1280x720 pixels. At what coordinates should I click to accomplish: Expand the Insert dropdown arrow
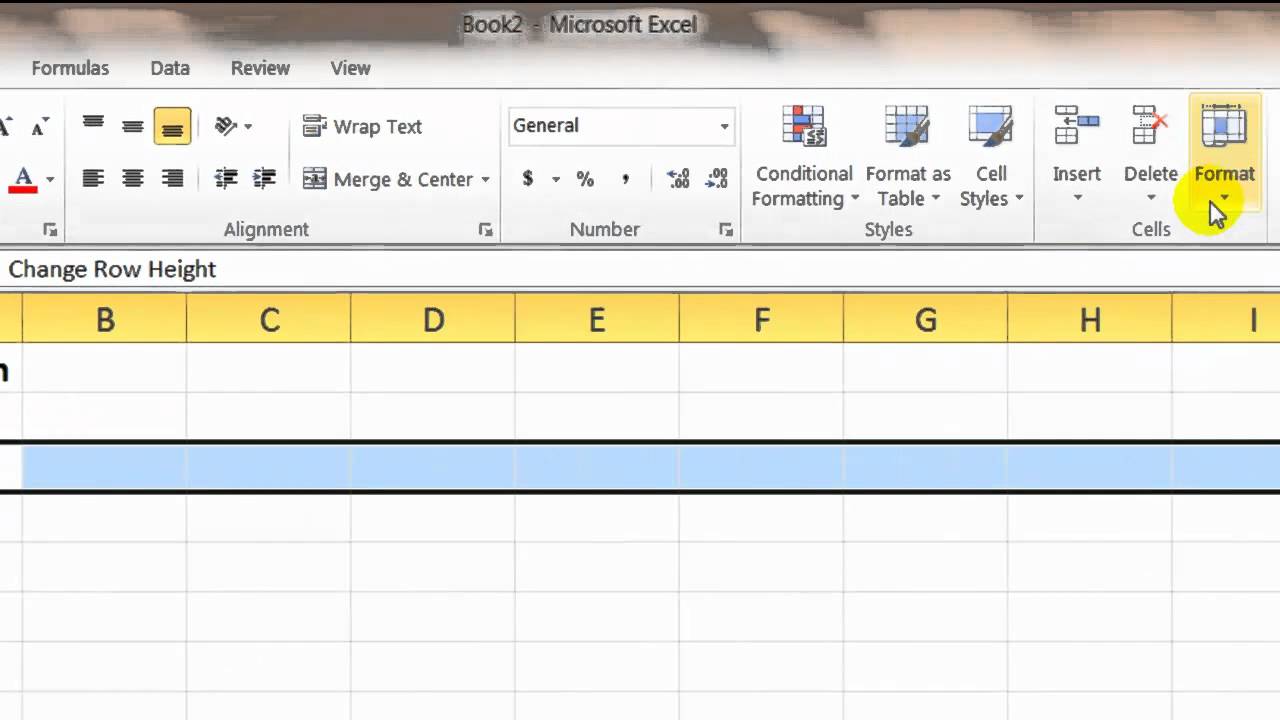point(1077,198)
